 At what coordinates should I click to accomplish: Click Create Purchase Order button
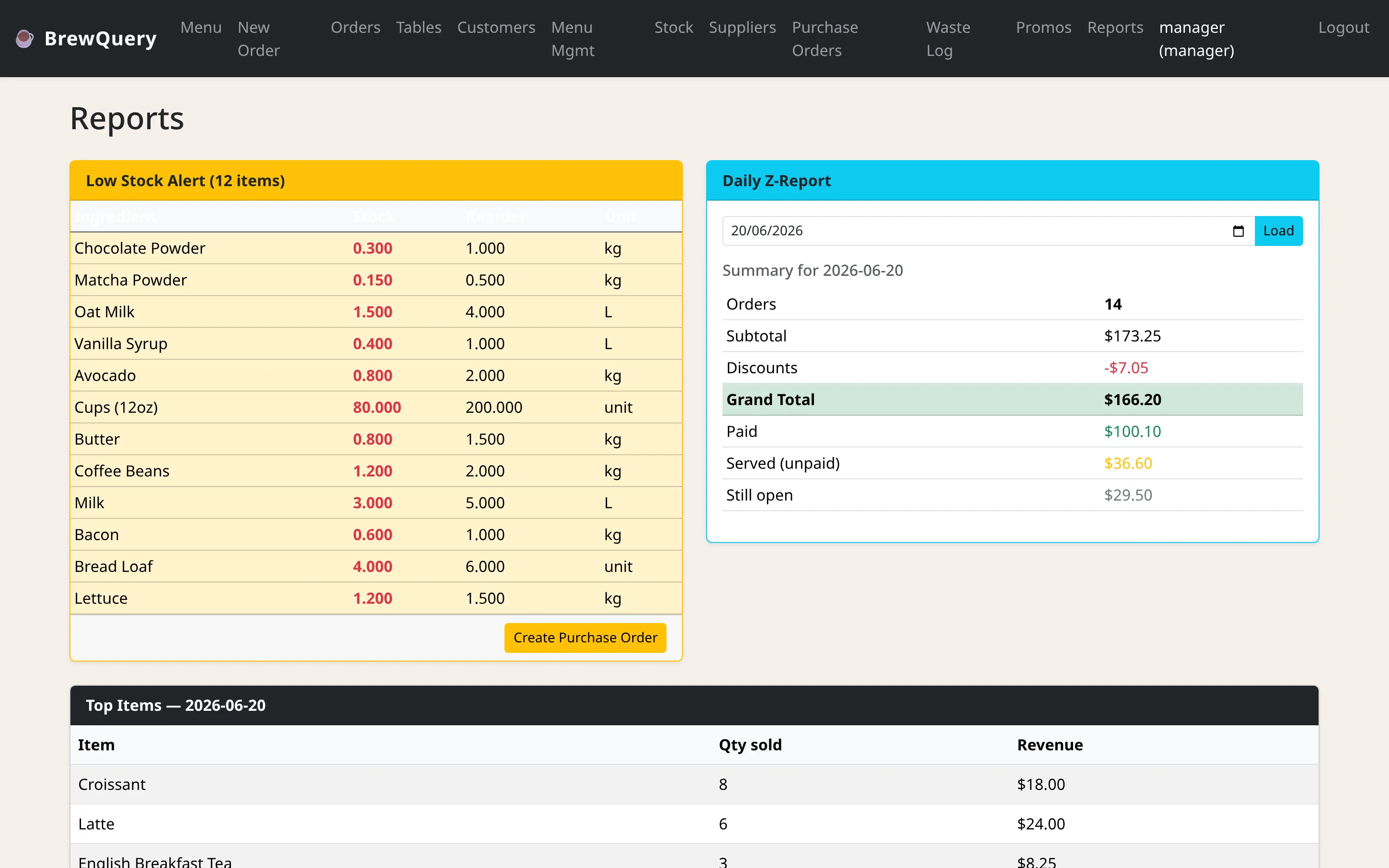[585, 637]
